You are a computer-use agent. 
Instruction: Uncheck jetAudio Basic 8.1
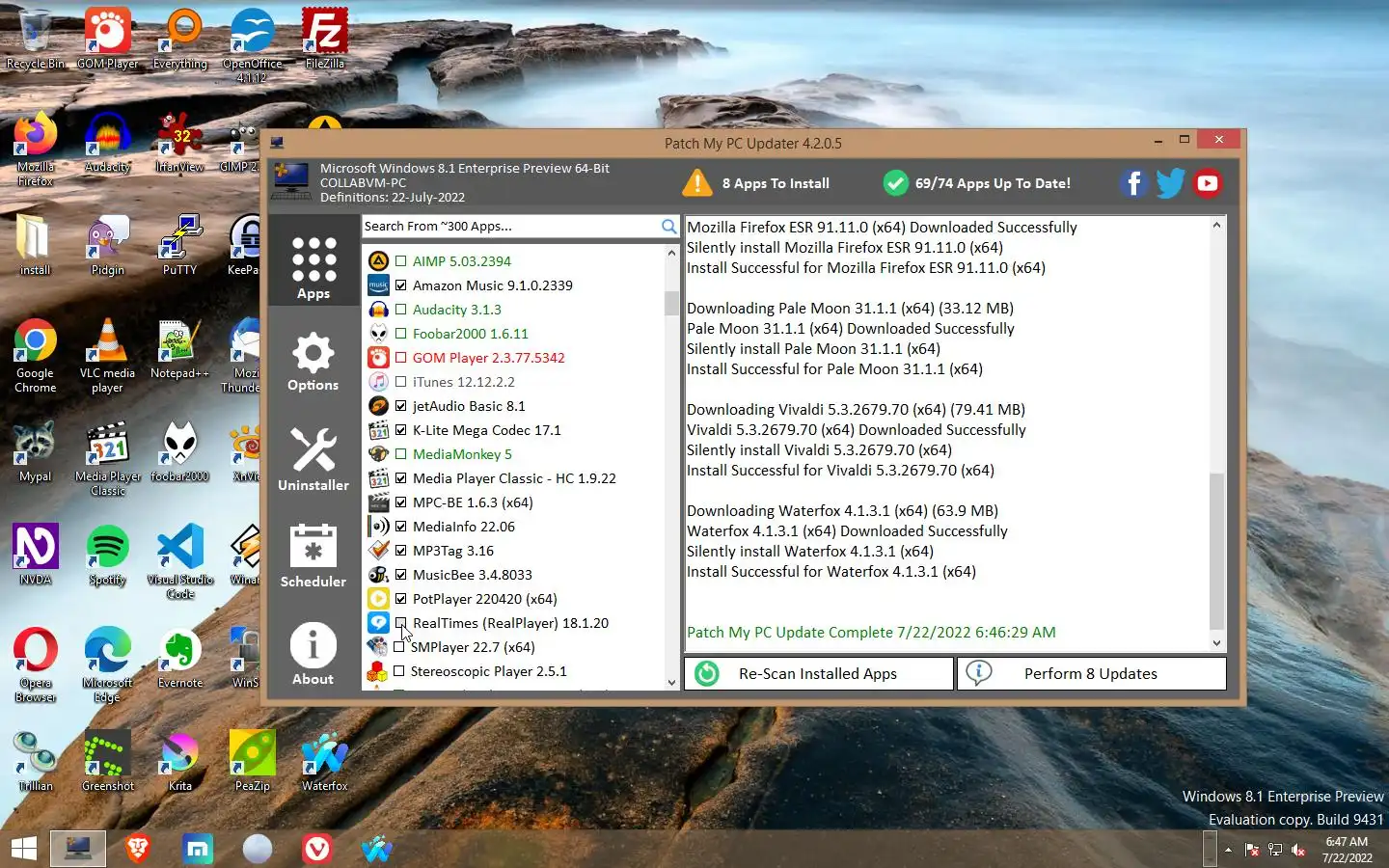pos(400,406)
